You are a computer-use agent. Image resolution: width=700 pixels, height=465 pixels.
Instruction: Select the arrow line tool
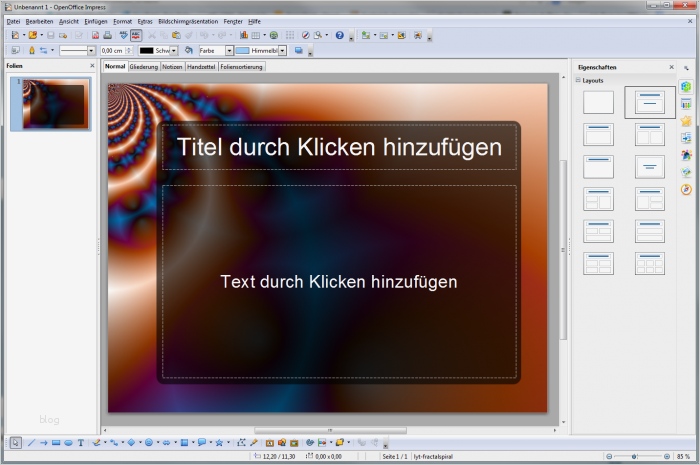click(x=44, y=443)
